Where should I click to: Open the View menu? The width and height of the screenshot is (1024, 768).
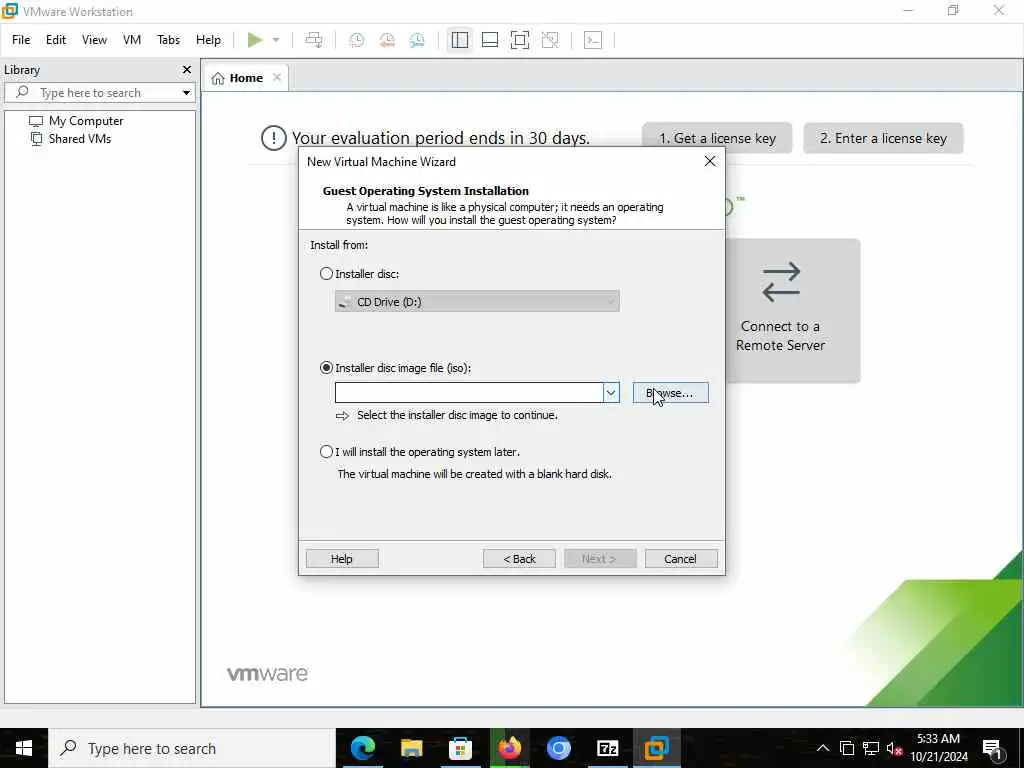tap(94, 40)
